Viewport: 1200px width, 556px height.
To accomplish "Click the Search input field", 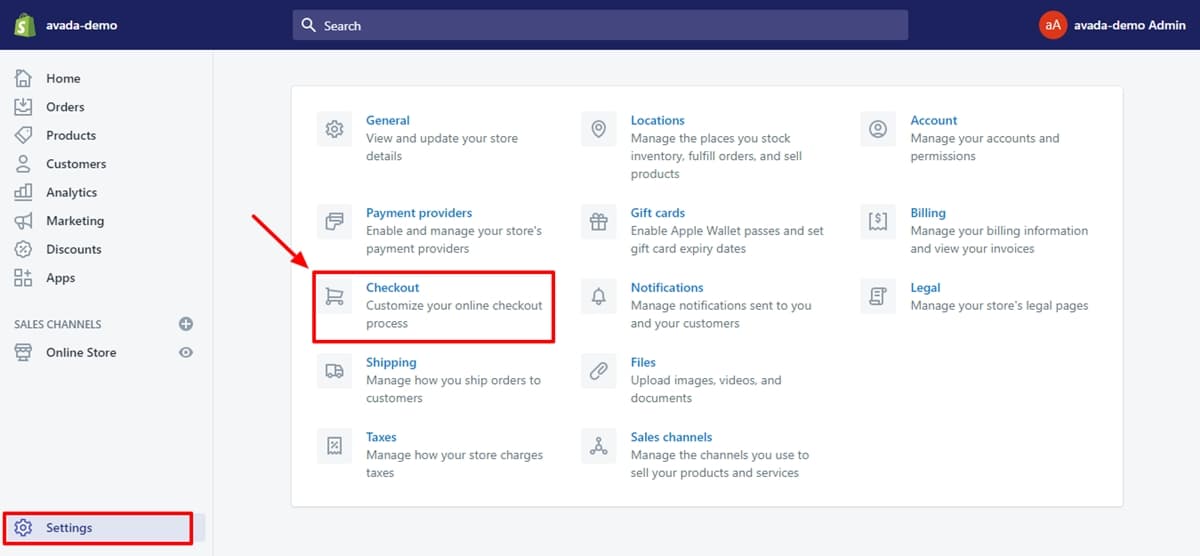I will pos(600,25).
